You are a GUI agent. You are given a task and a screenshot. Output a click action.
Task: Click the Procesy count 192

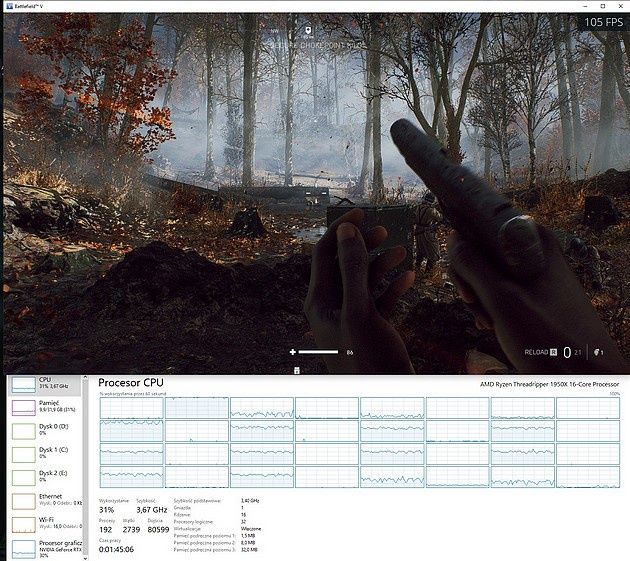tap(105, 530)
